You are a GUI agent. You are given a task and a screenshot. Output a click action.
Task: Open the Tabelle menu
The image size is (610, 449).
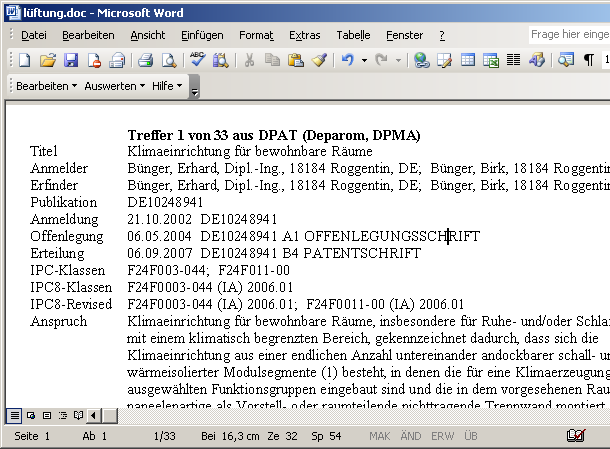click(353, 35)
